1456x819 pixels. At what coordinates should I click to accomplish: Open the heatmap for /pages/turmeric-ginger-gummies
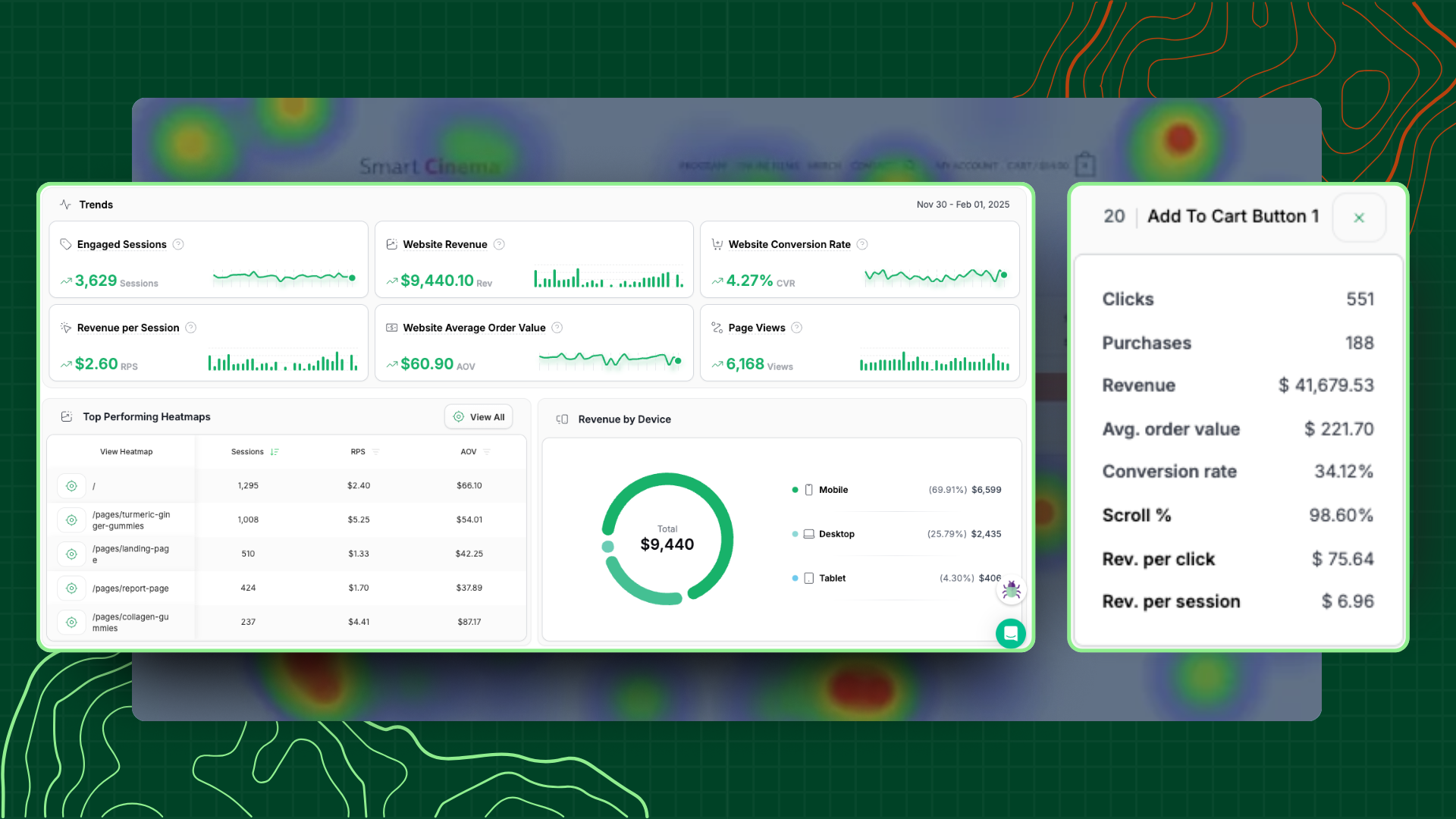point(71,519)
